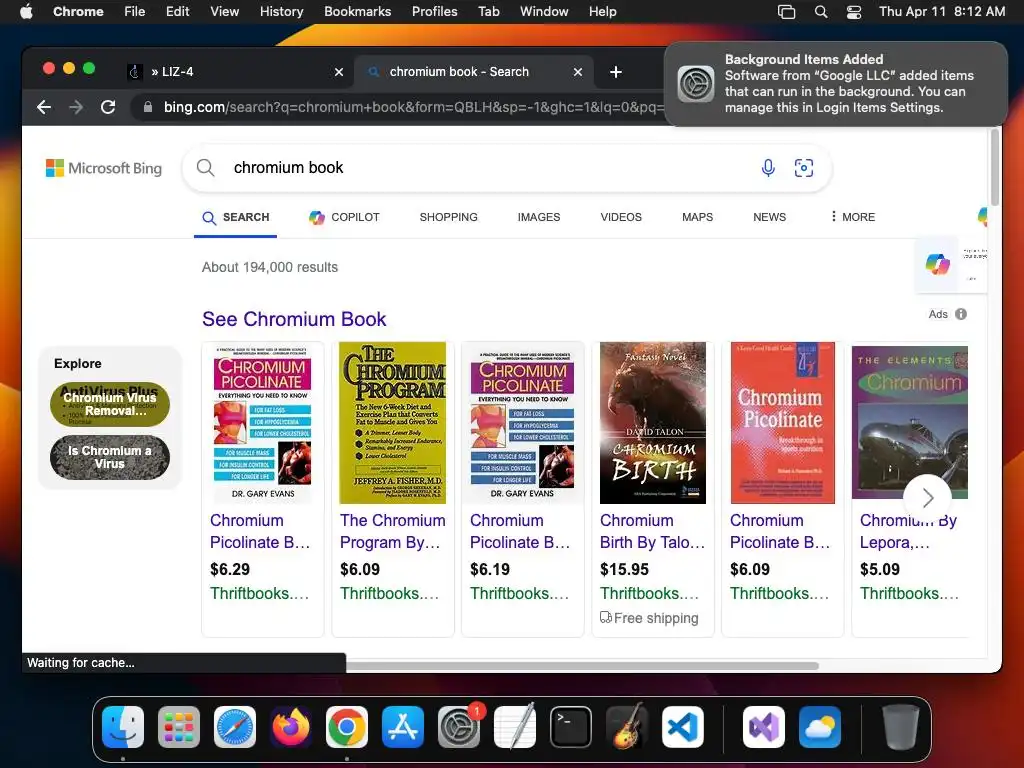The image size is (1024, 768).
Task: Open App Store from the Dock
Action: pos(403,727)
